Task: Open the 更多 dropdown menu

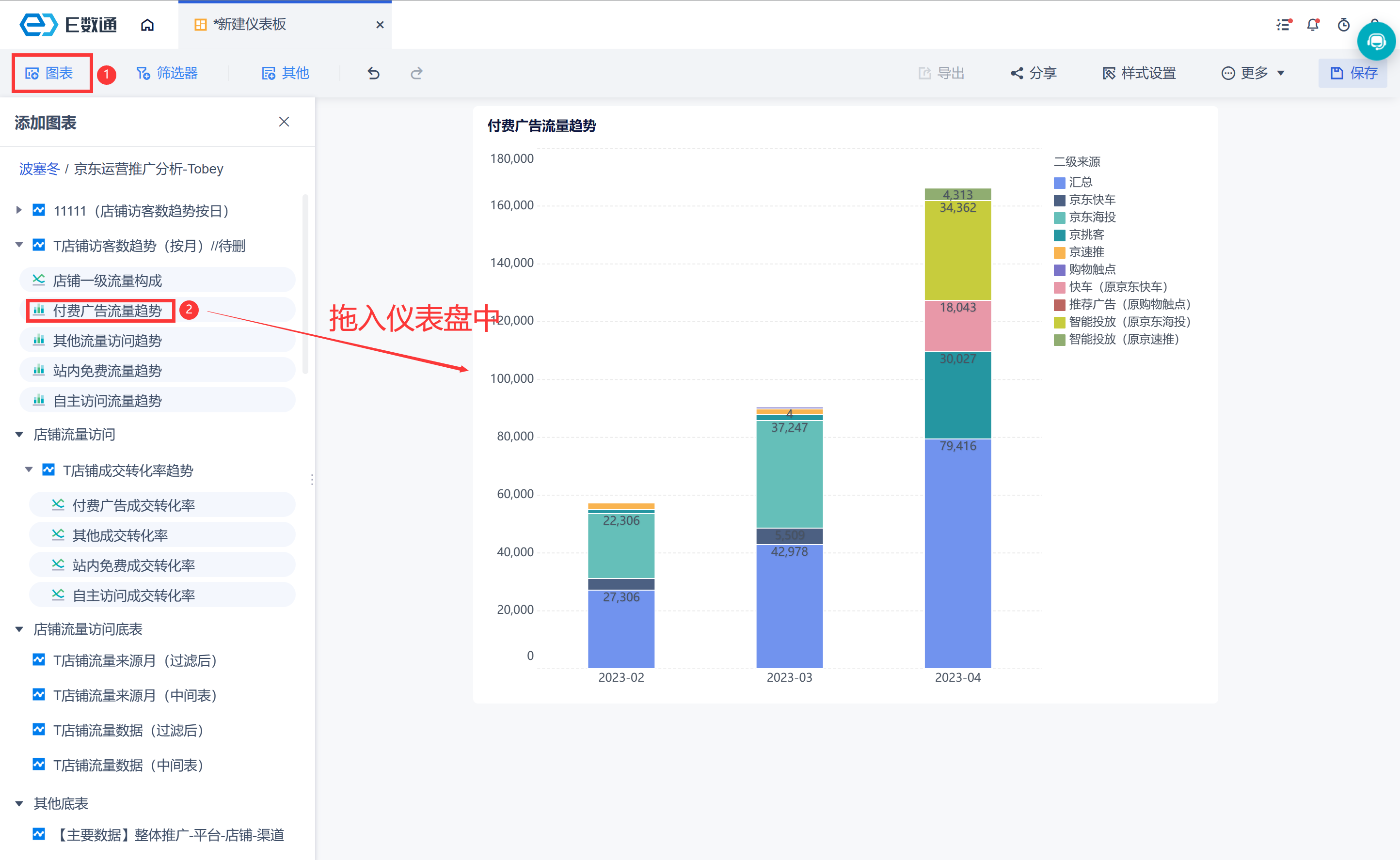Action: (x=1253, y=73)
